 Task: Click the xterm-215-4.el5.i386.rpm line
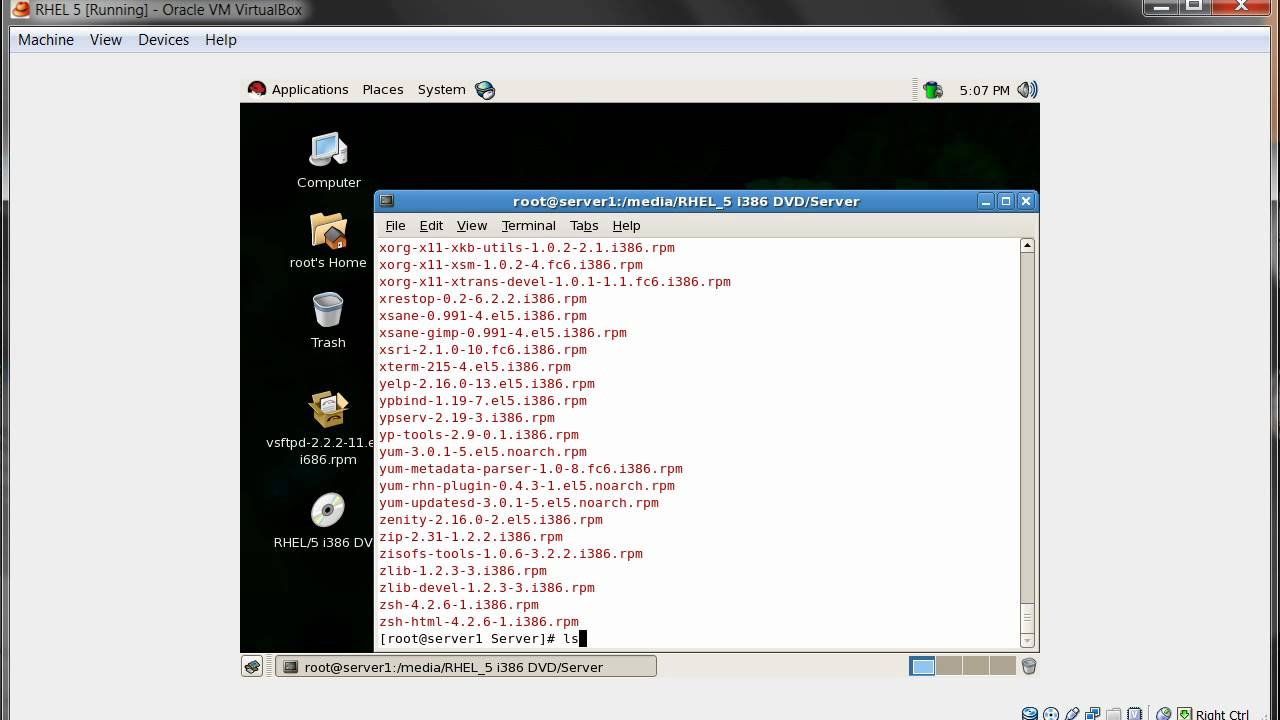click(475, 366)
